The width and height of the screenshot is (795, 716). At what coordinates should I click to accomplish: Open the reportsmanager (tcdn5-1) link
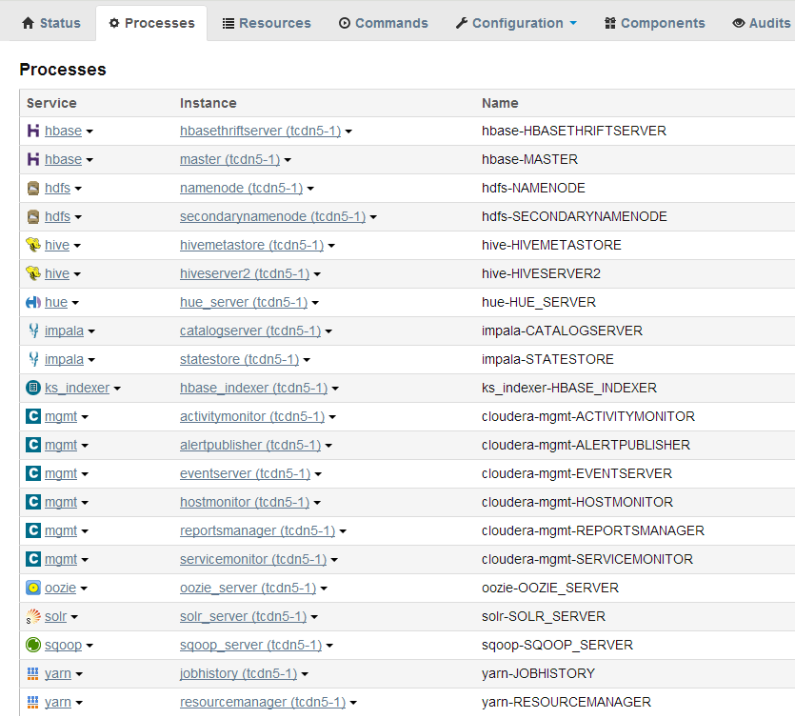point(258,531)
